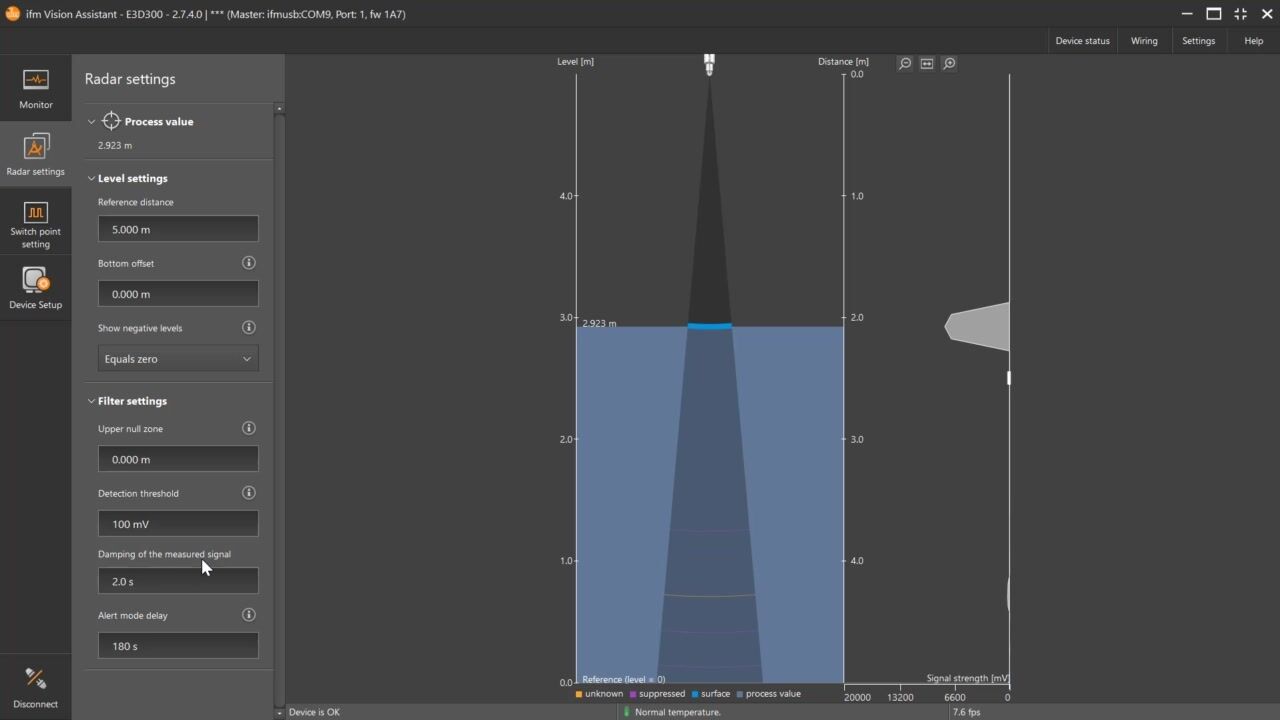Screen dimensions: 1280x720
Task: Zoom out the signal graph
Action: click(905, 63)
